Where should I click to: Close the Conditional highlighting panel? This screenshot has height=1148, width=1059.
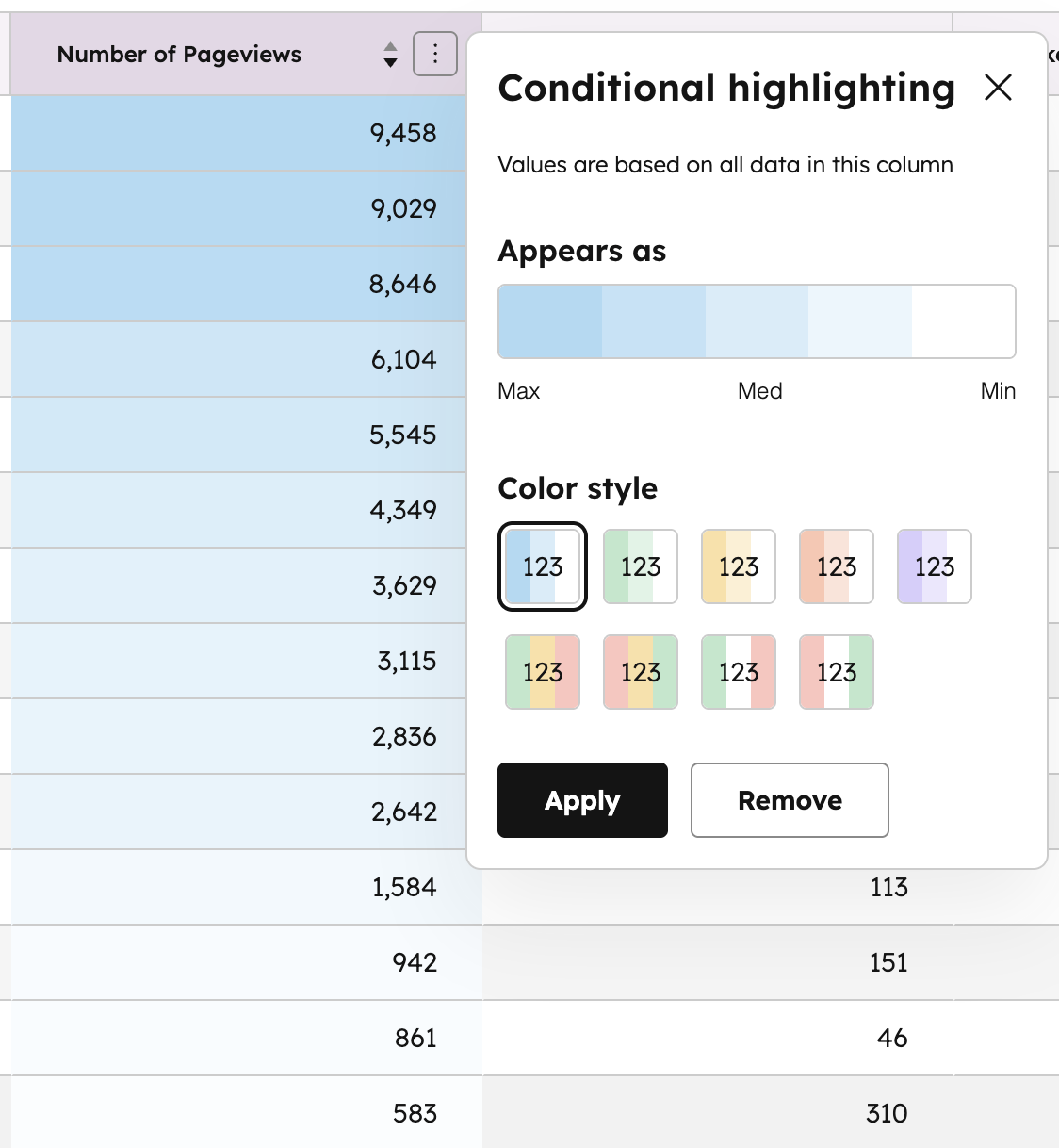coord(998,88)
